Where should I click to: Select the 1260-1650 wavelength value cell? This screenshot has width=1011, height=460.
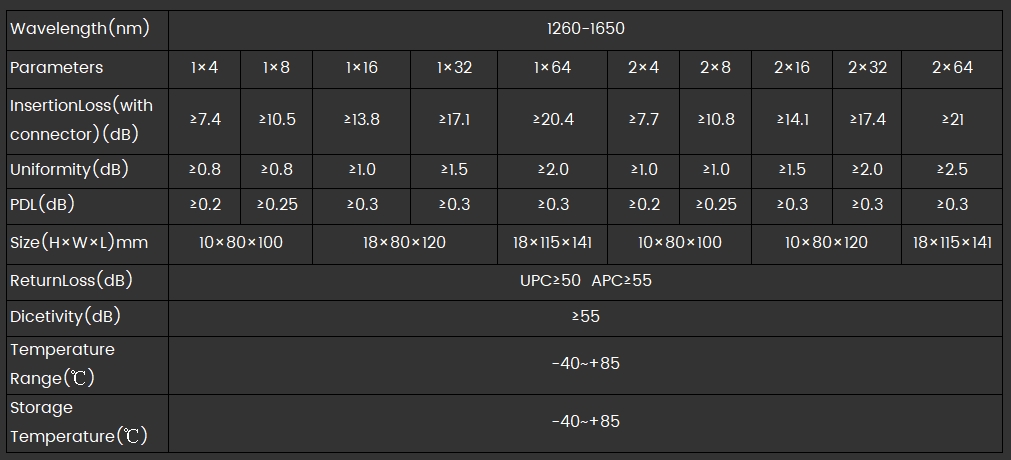point(585,30)
